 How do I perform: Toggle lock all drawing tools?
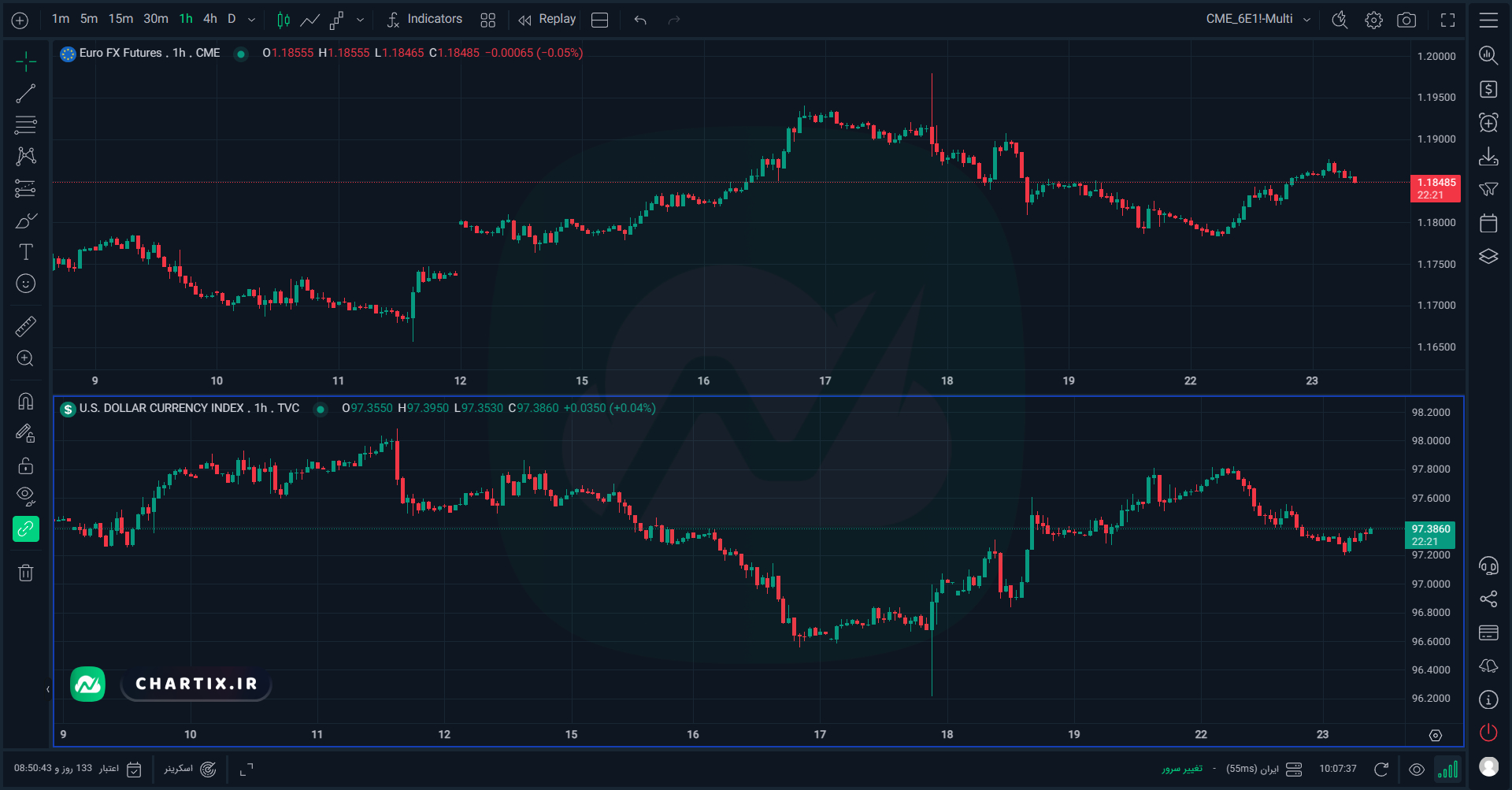[26, 465]
